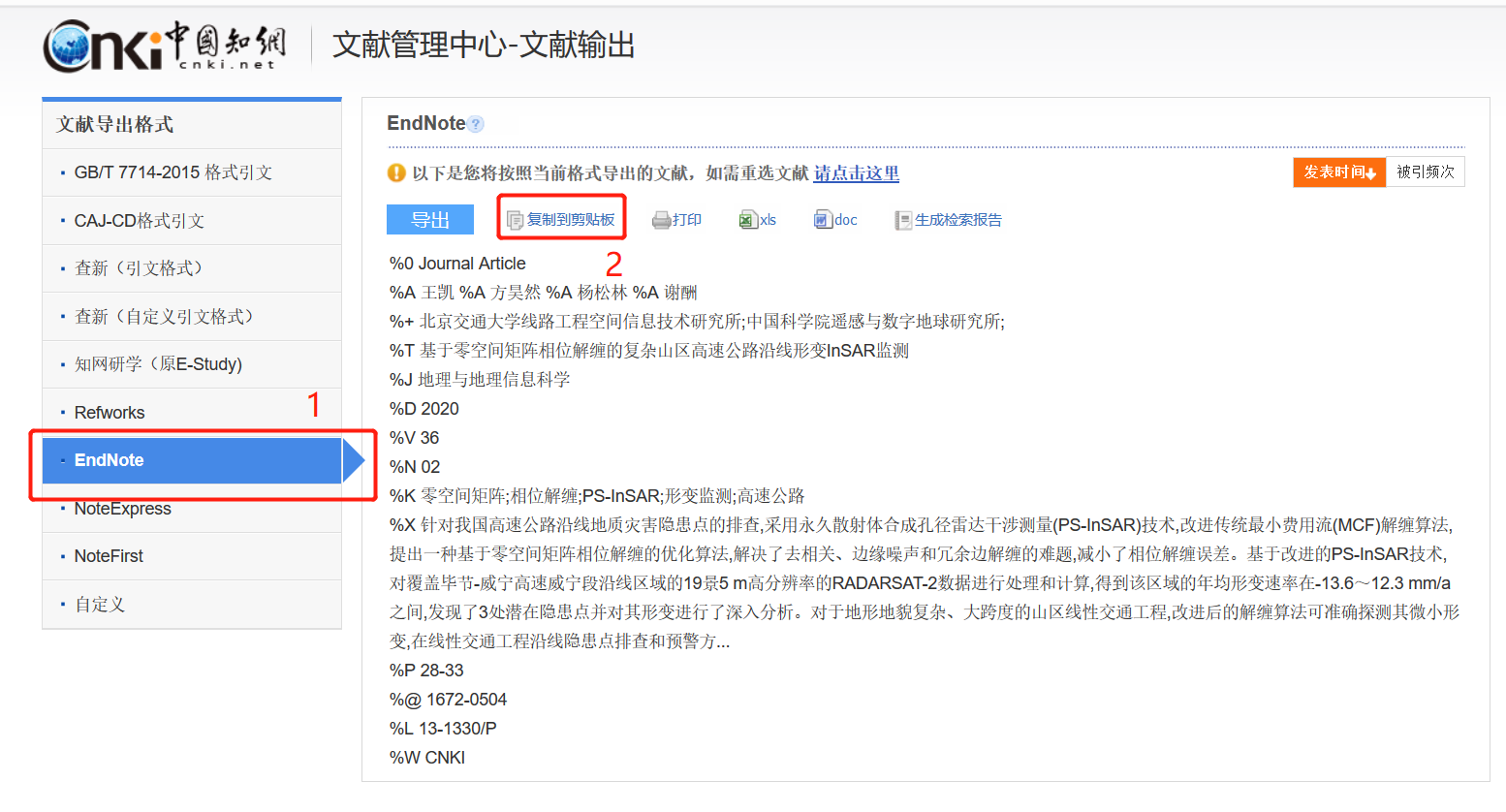The image size is (1506, 812).
Task: Click the %L 13-1330/P line
Action: click(443, 729)
